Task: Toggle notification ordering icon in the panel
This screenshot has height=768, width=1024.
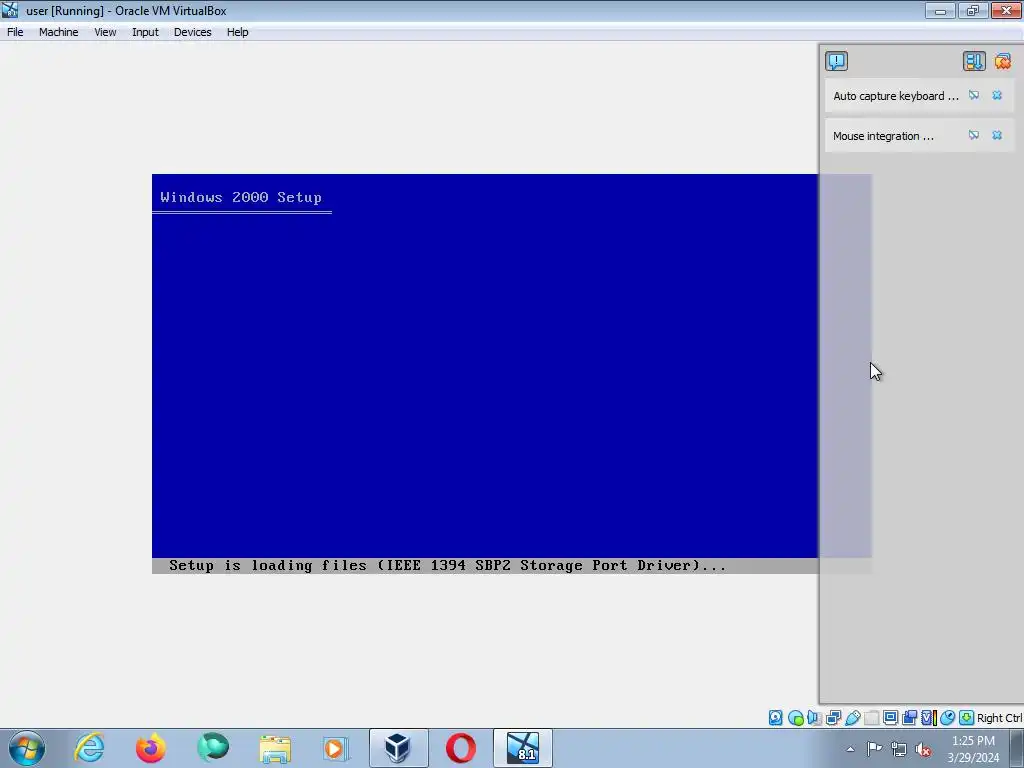Action: [974, 61]
